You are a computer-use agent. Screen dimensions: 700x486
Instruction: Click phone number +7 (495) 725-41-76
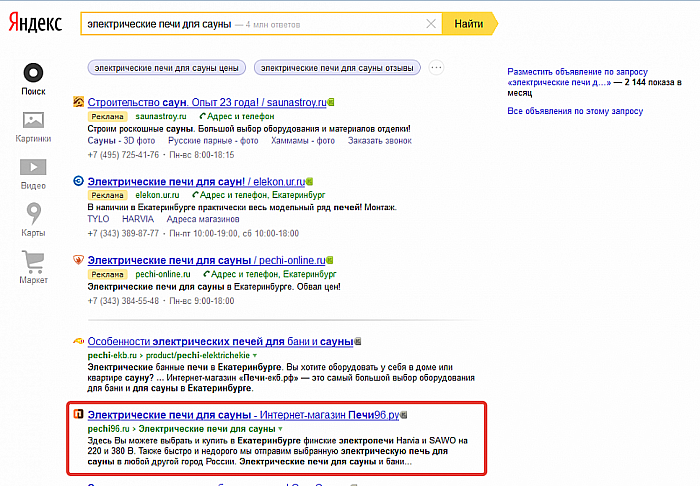pyautogui.click(x=123, y=155)
